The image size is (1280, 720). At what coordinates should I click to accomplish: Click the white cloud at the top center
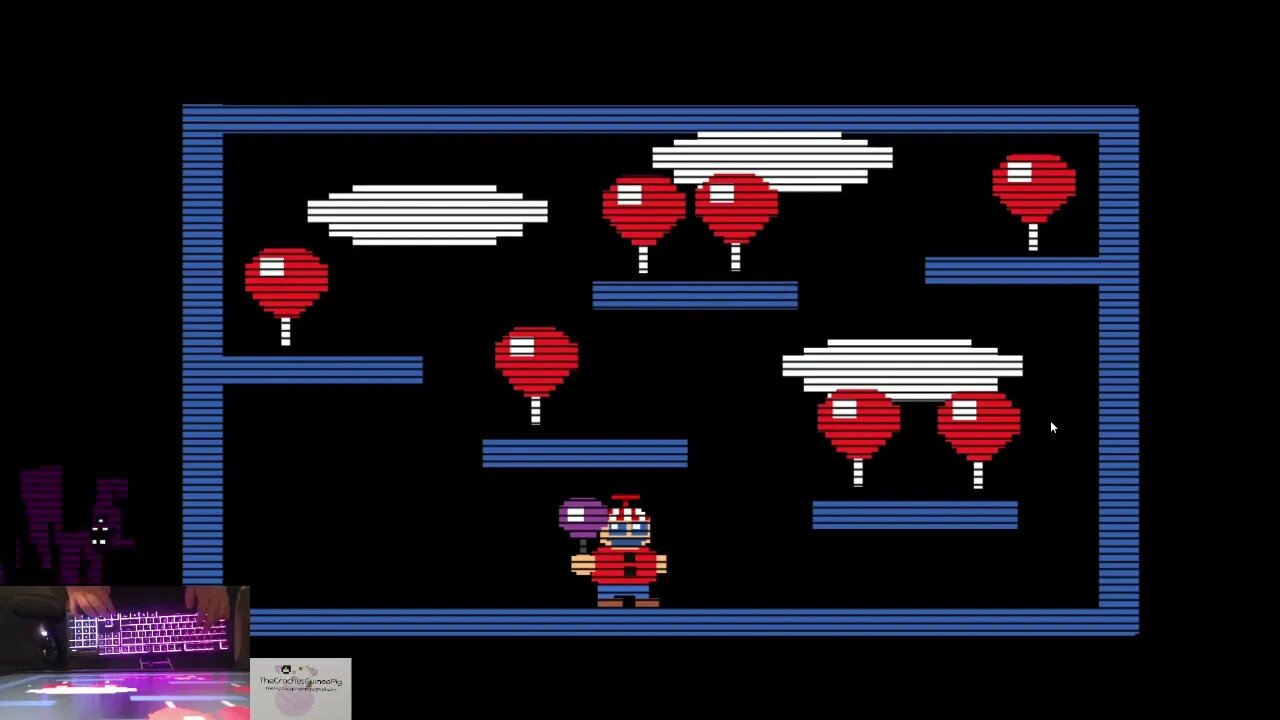772,160
